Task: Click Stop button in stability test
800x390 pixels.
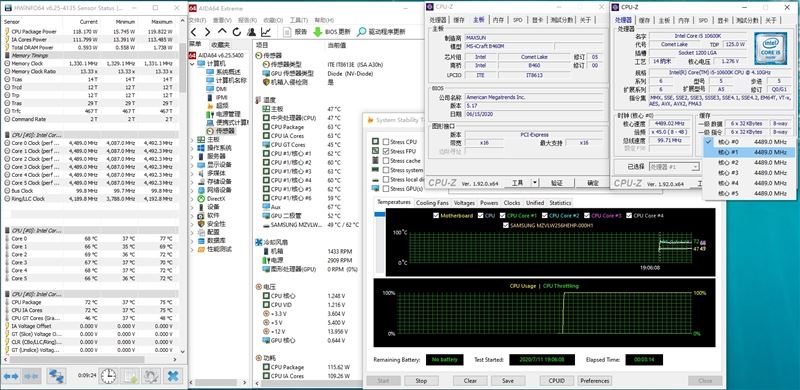Action: [421, 381]
